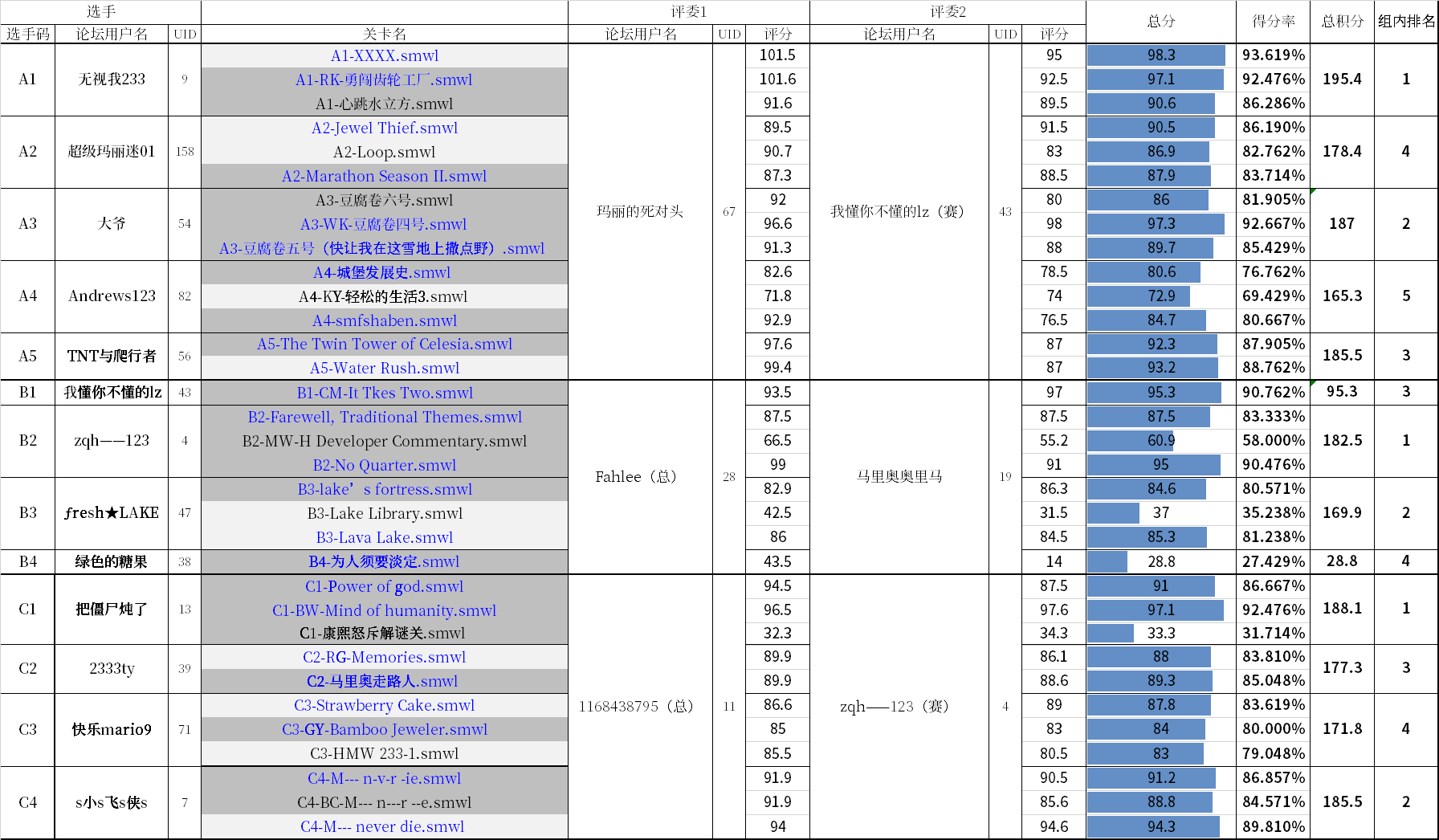Open the B3-Lava Lake.smwl link
Viewport: 1439px width, 840px height.
tap(385, 537)
